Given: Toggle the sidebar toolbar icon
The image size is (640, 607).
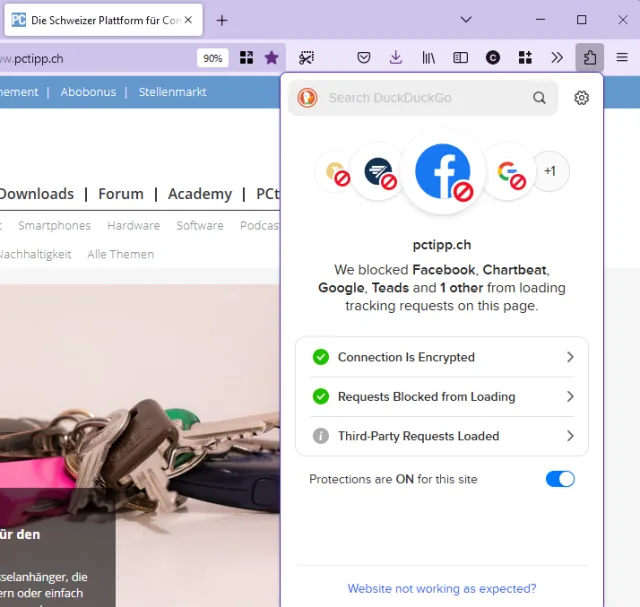Looking at the screenshot, I should tap(460, 58).
